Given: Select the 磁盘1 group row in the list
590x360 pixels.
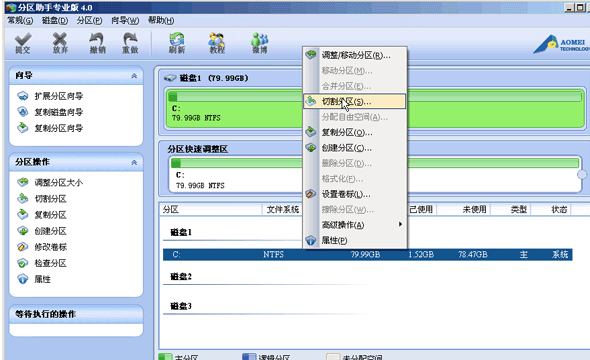Looking at the screenshot, I should 181,232.
